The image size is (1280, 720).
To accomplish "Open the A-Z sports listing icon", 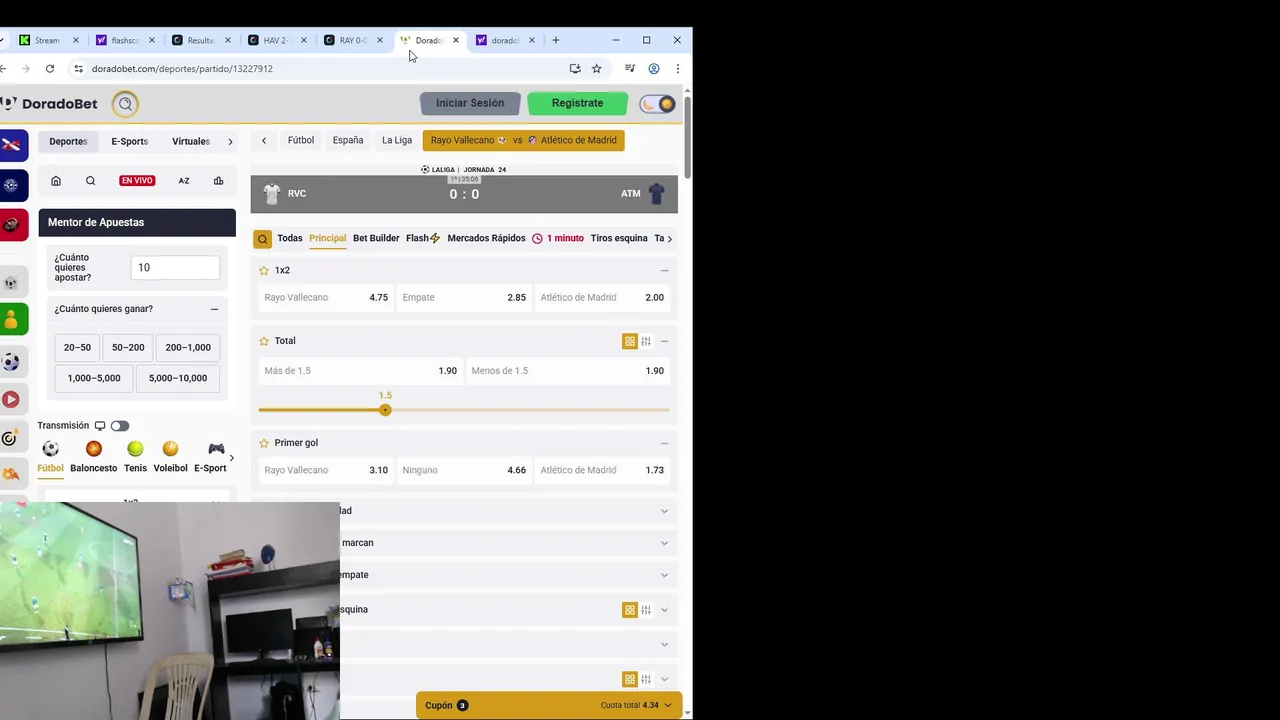I will pyautogui.click(x=184, y=181).
